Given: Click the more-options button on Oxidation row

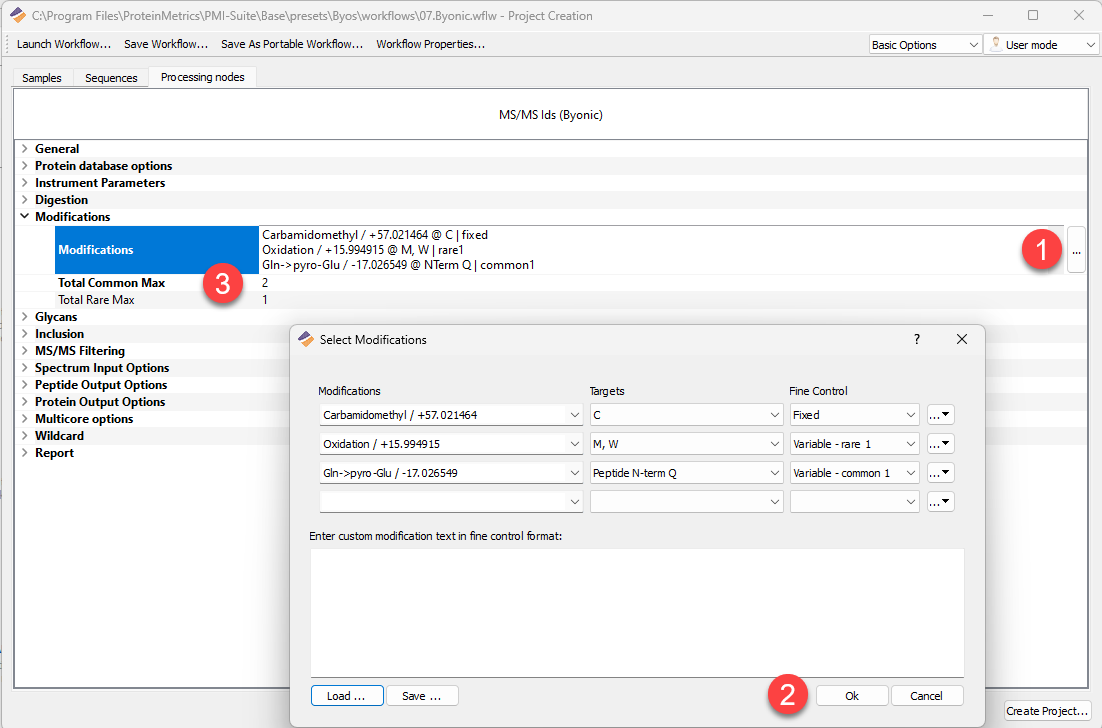Looking at the screenshot, I should tap(940, 444).
